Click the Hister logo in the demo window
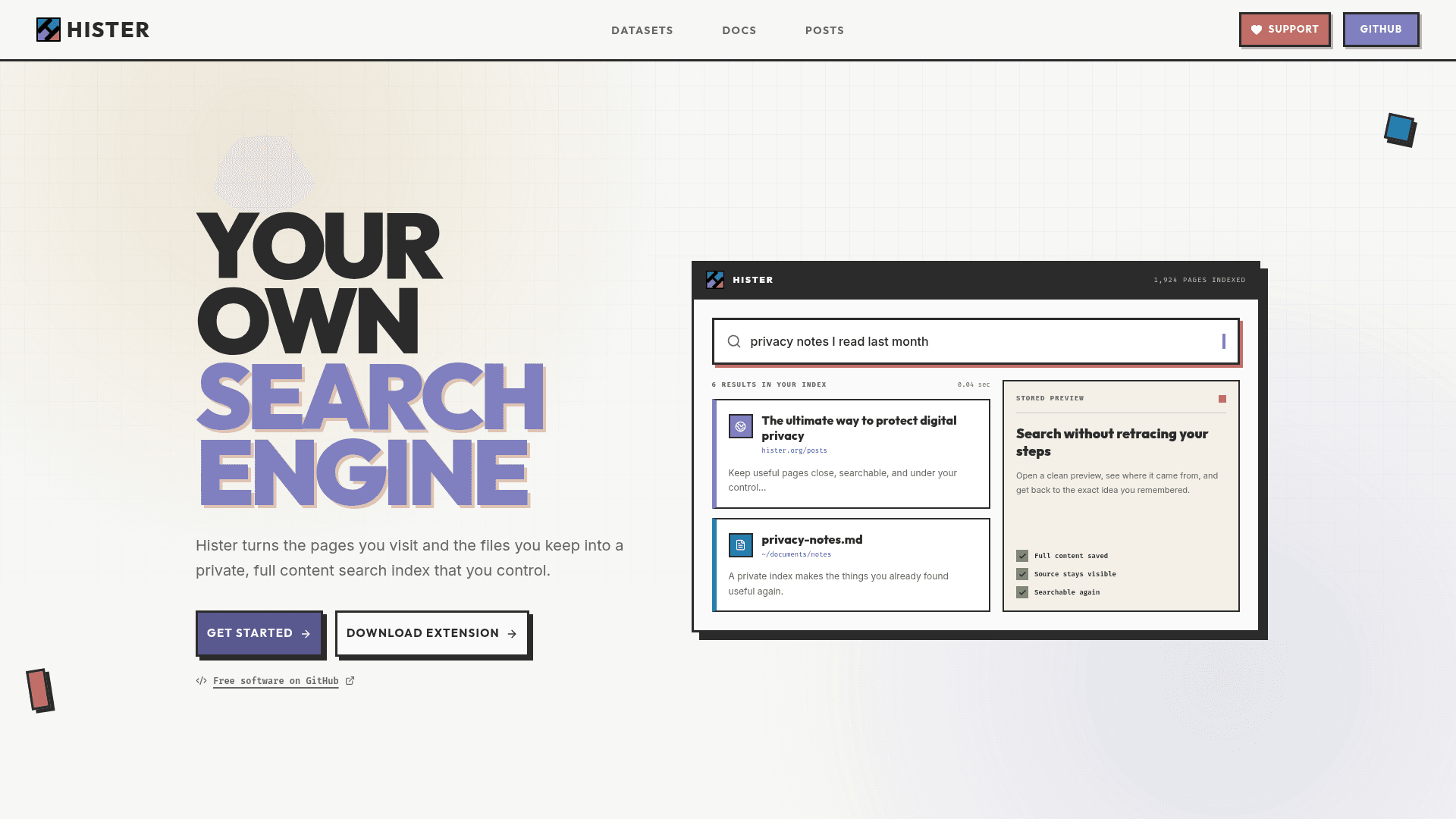This screenshot has width=1456, height=819. pyautogui.click(x=715, y=280)
